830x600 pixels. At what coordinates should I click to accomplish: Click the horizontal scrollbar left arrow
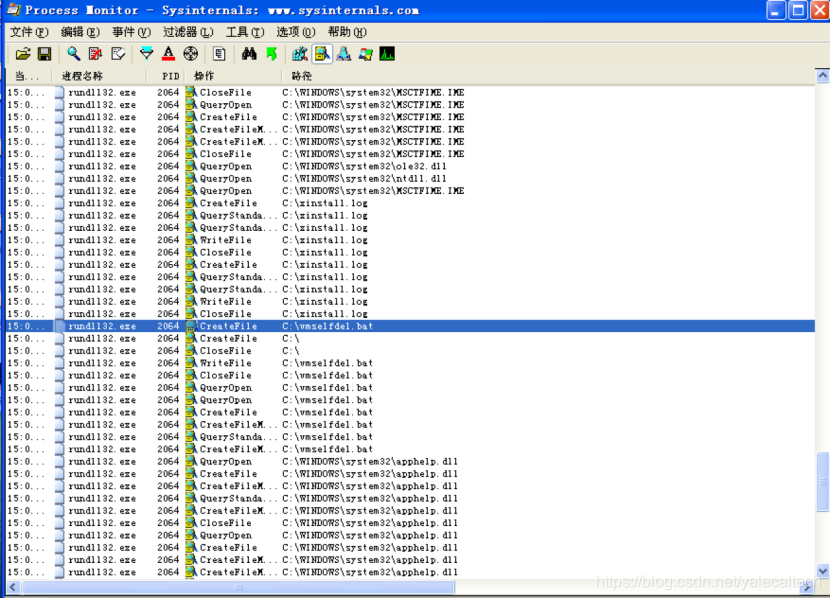(13, 587)
